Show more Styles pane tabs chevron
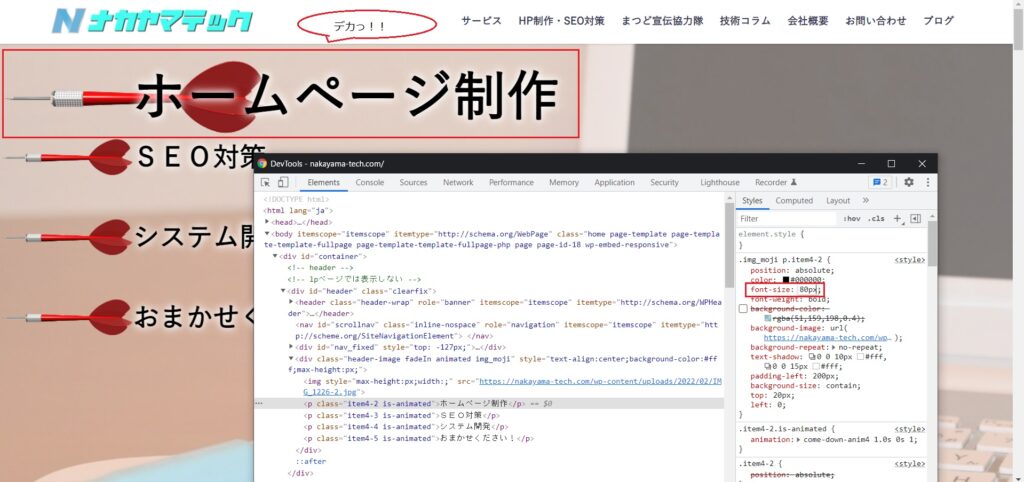The image size is (1024, 482). (866, 201)
